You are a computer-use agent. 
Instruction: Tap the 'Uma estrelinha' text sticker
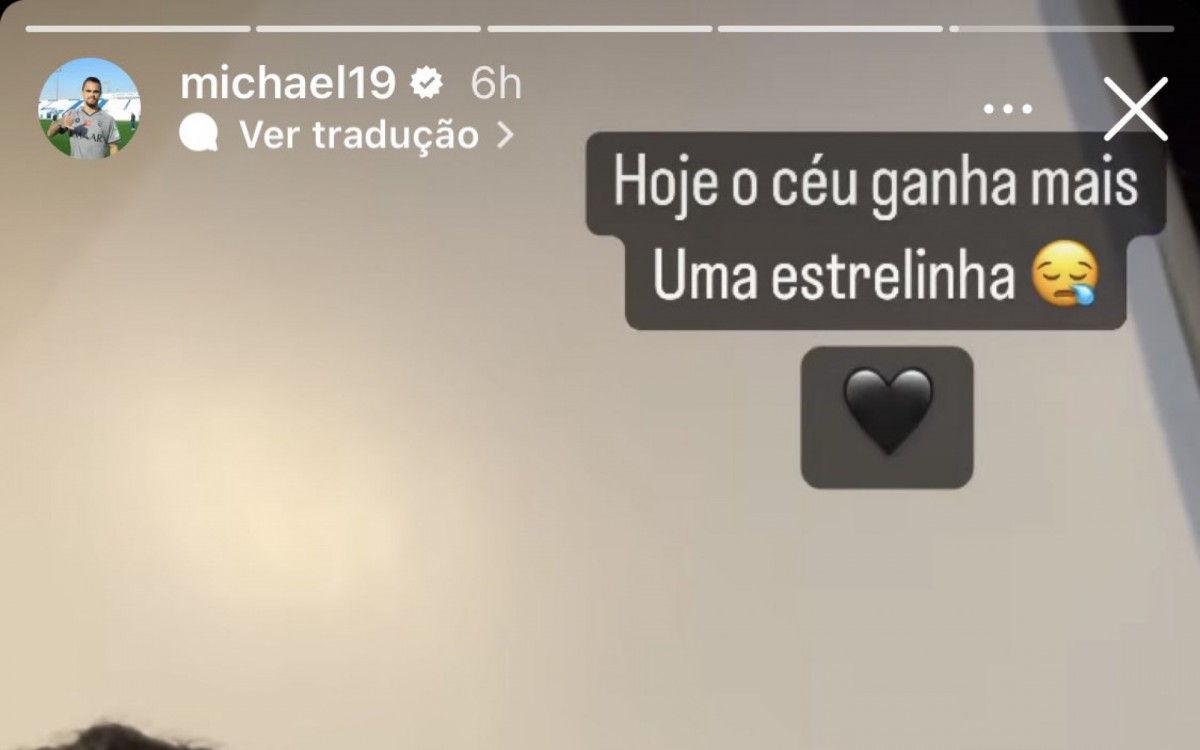[x=833, y=278]
